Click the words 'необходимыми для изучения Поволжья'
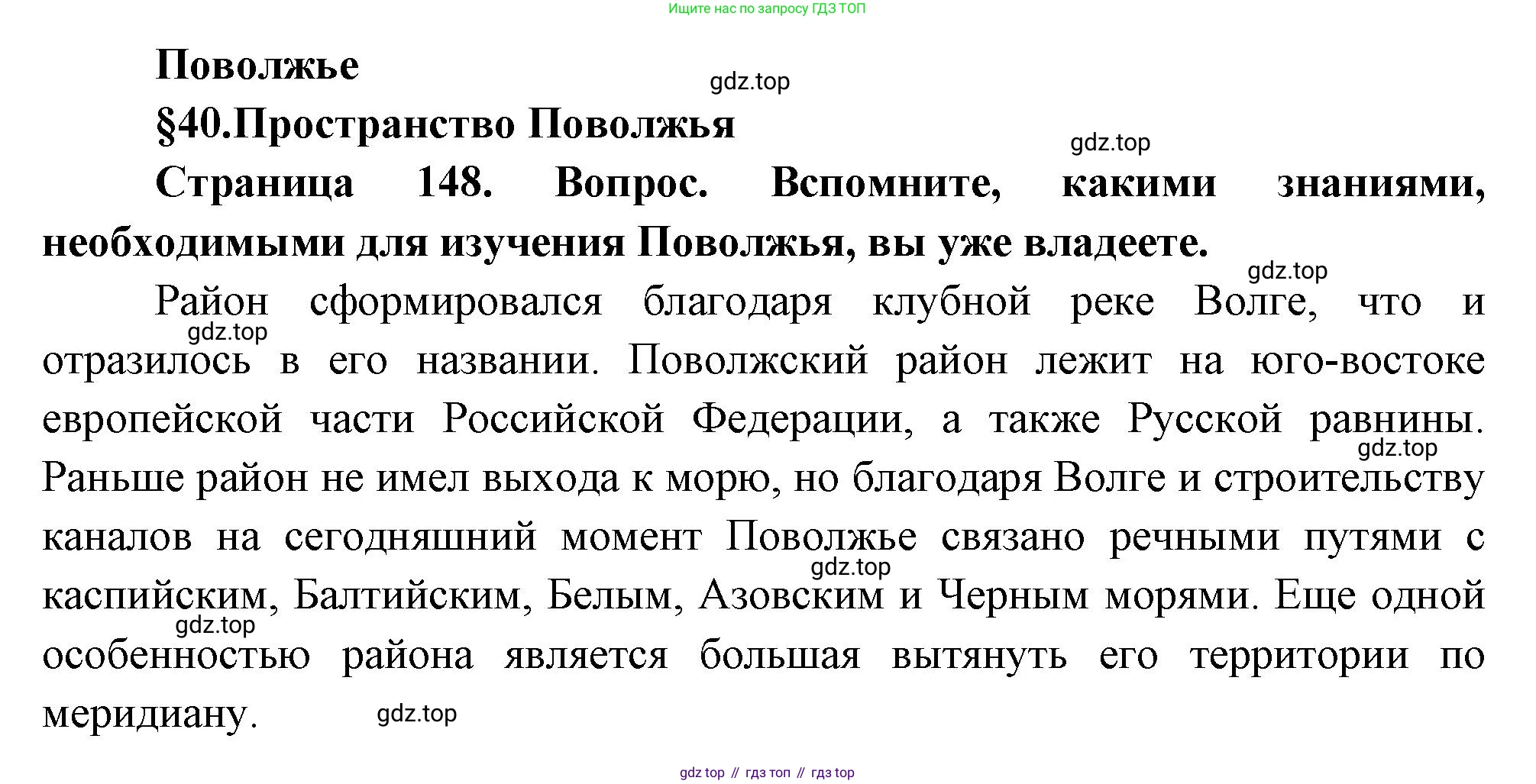This screenshot has width=1536, height=784. click(442, 244)
